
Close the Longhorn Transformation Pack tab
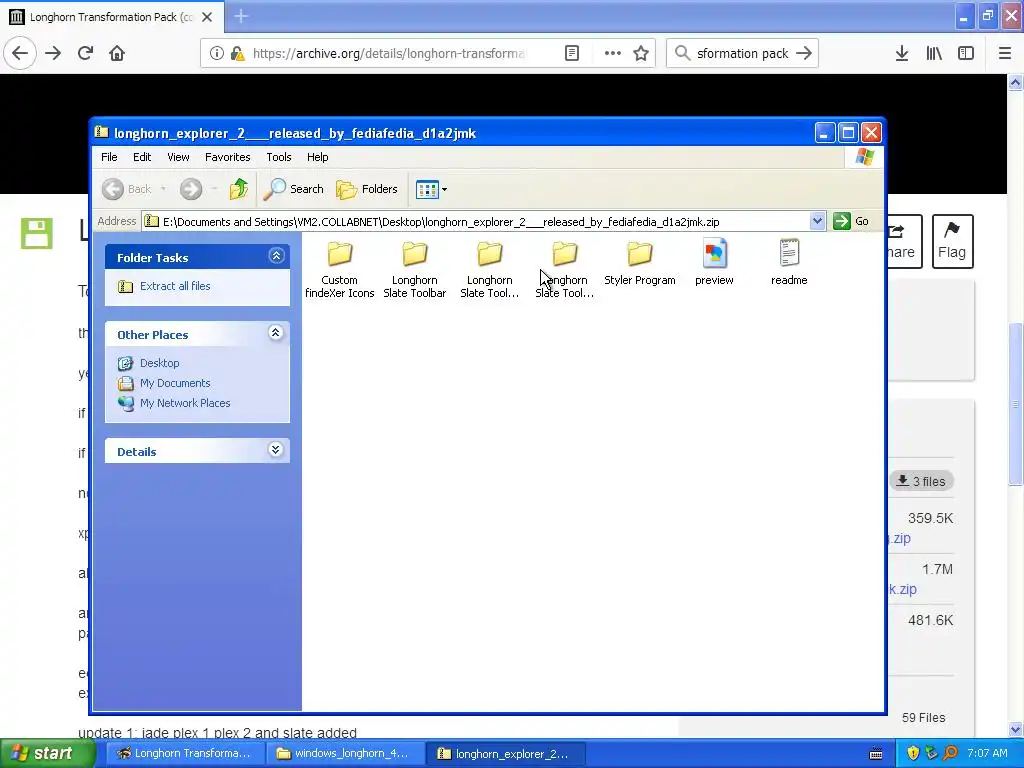click(x=207, y=17)
